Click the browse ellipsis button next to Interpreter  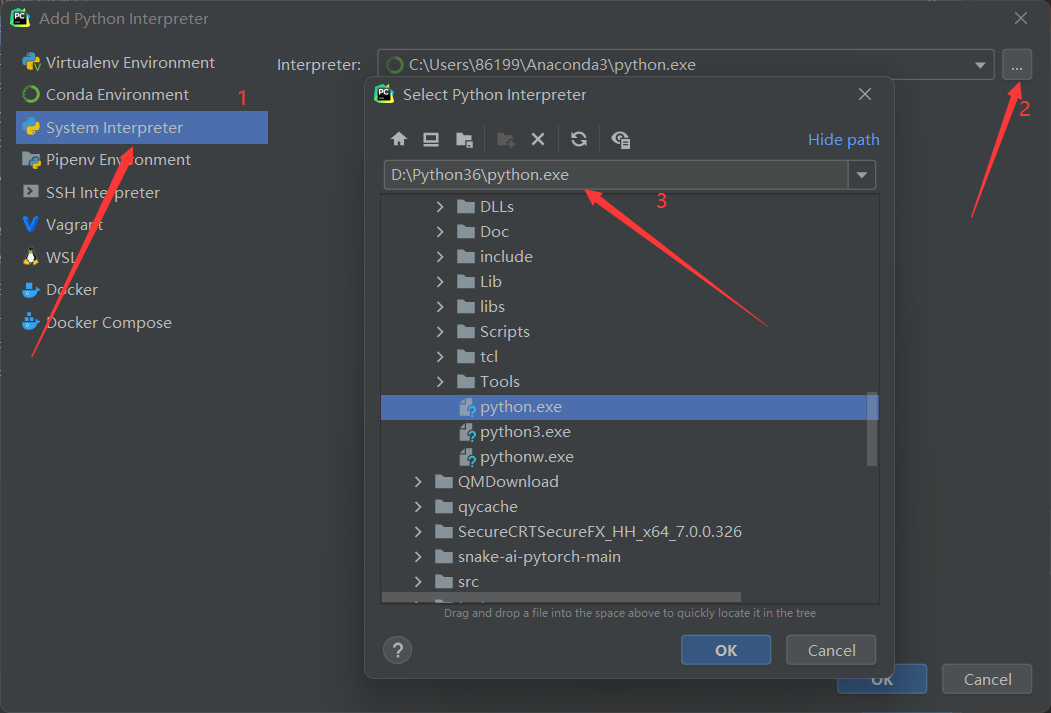pyautogui.click(x=1017, y=65)
